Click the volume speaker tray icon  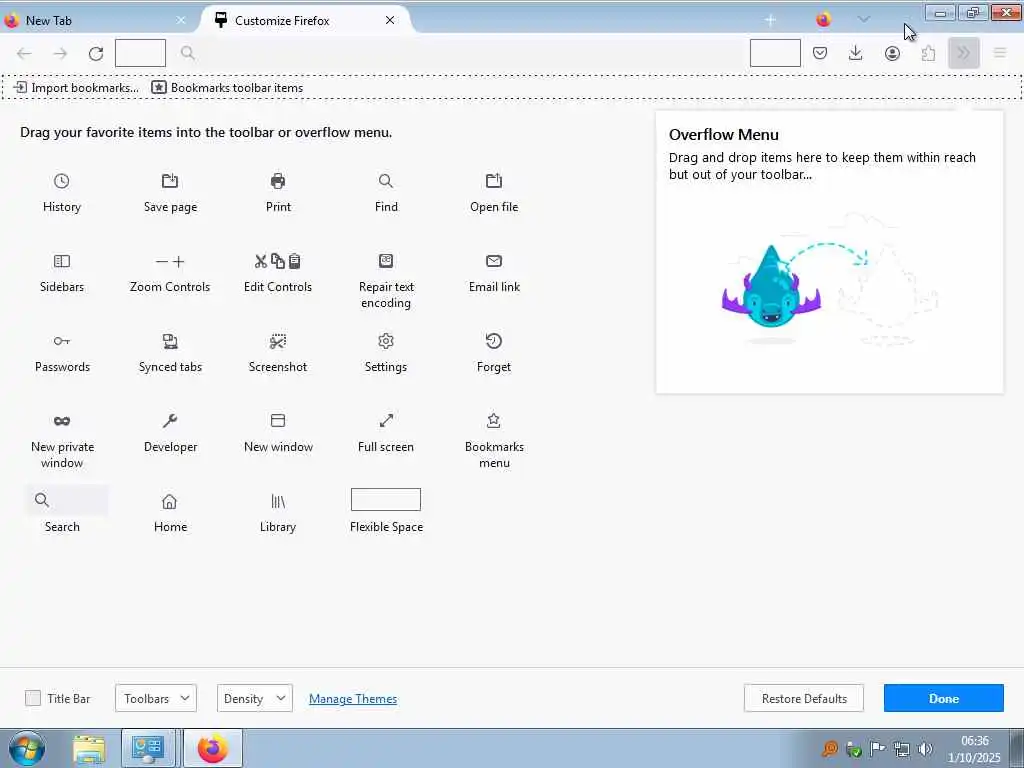925,749
